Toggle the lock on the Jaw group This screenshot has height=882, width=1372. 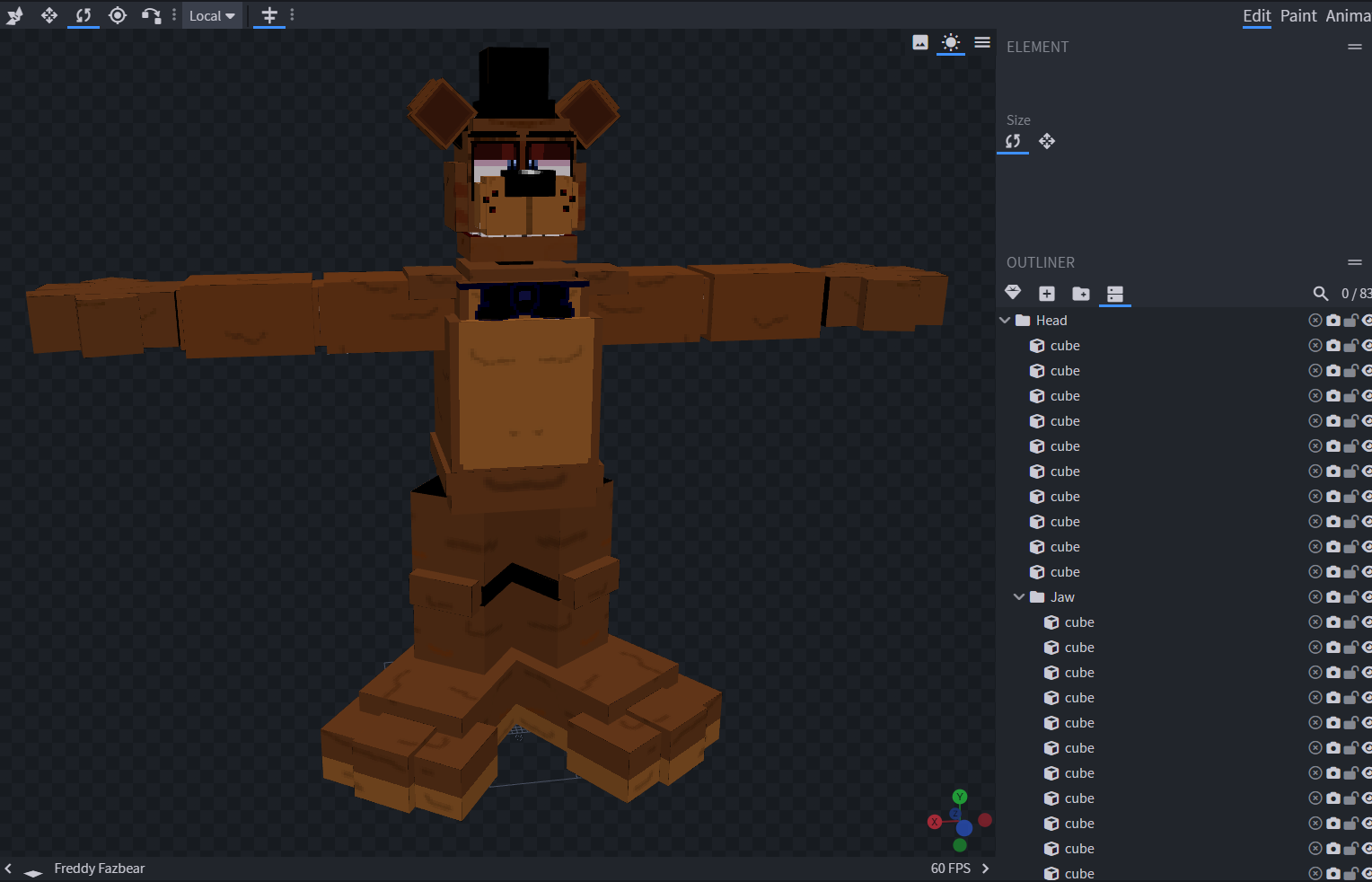point(1350,597)
